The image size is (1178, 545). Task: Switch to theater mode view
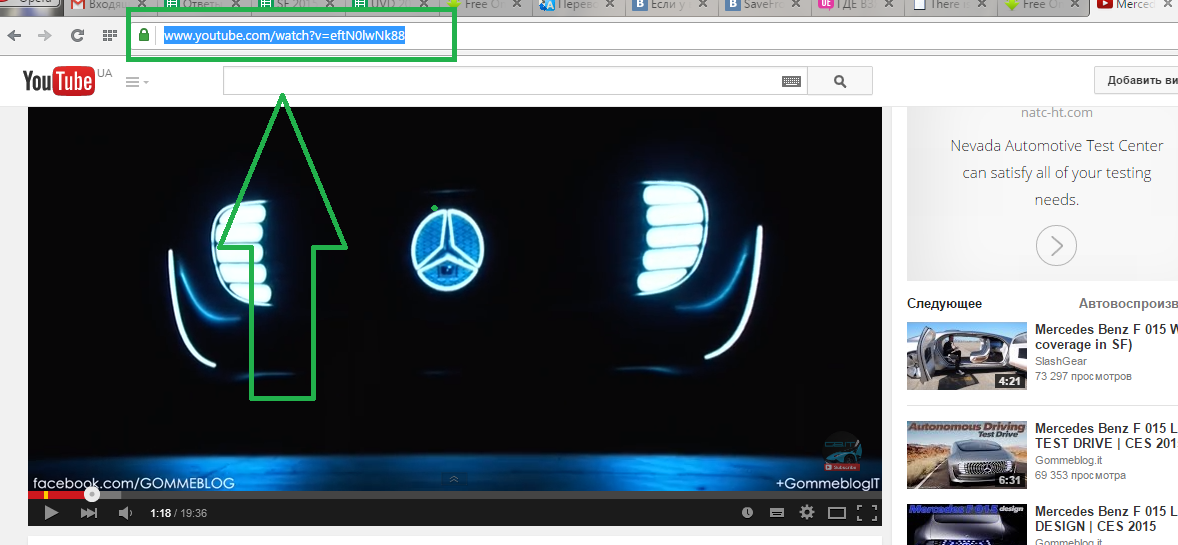pyautogui.click(x=837, y=513)
